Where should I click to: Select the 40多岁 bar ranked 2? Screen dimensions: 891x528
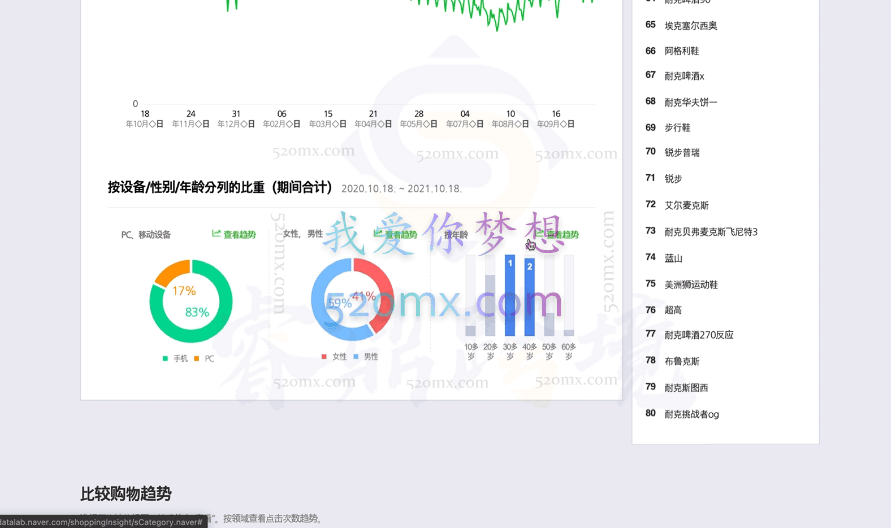click(530, 298)
